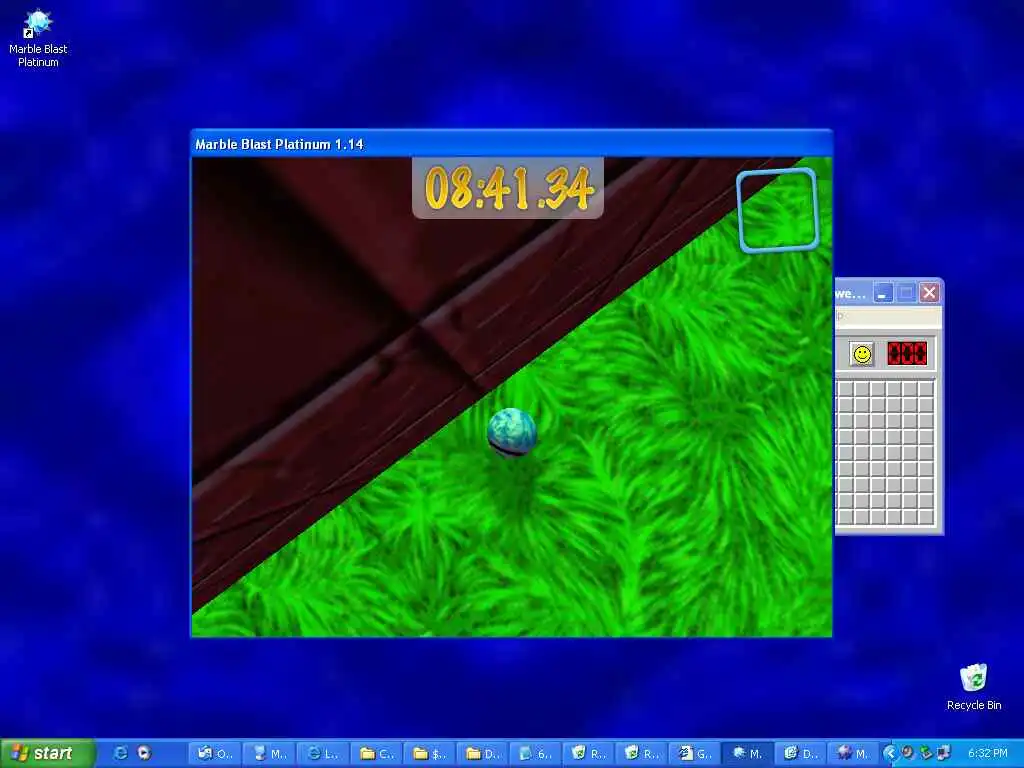The height and width of the screenshot is (768, 1024).
Task: Switch to the "L.." taskbar window
Action: pos(323,754)
